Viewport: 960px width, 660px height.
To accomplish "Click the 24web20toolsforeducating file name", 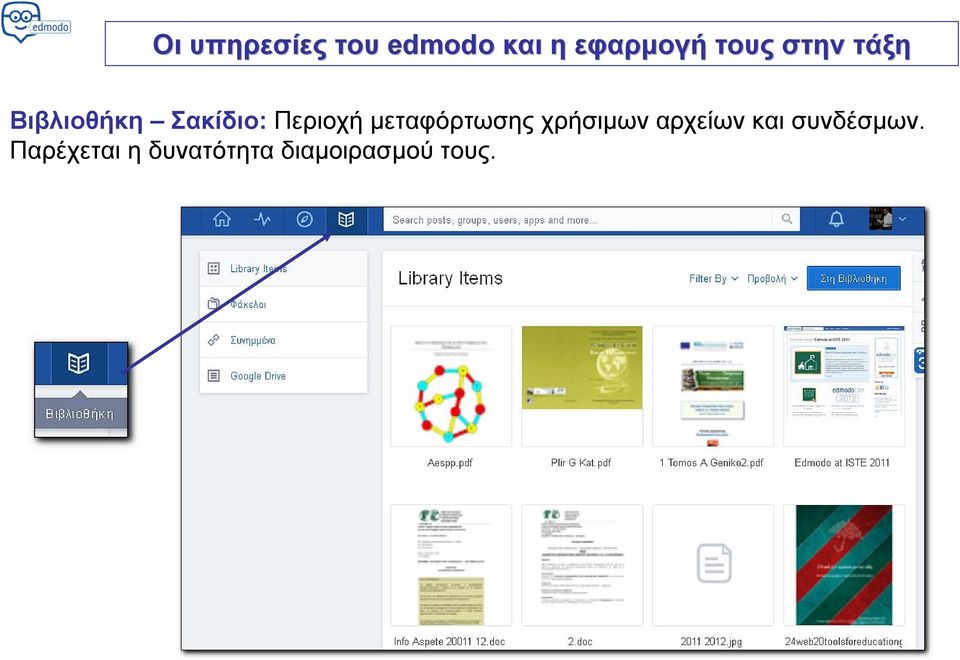I will (844, 642).
